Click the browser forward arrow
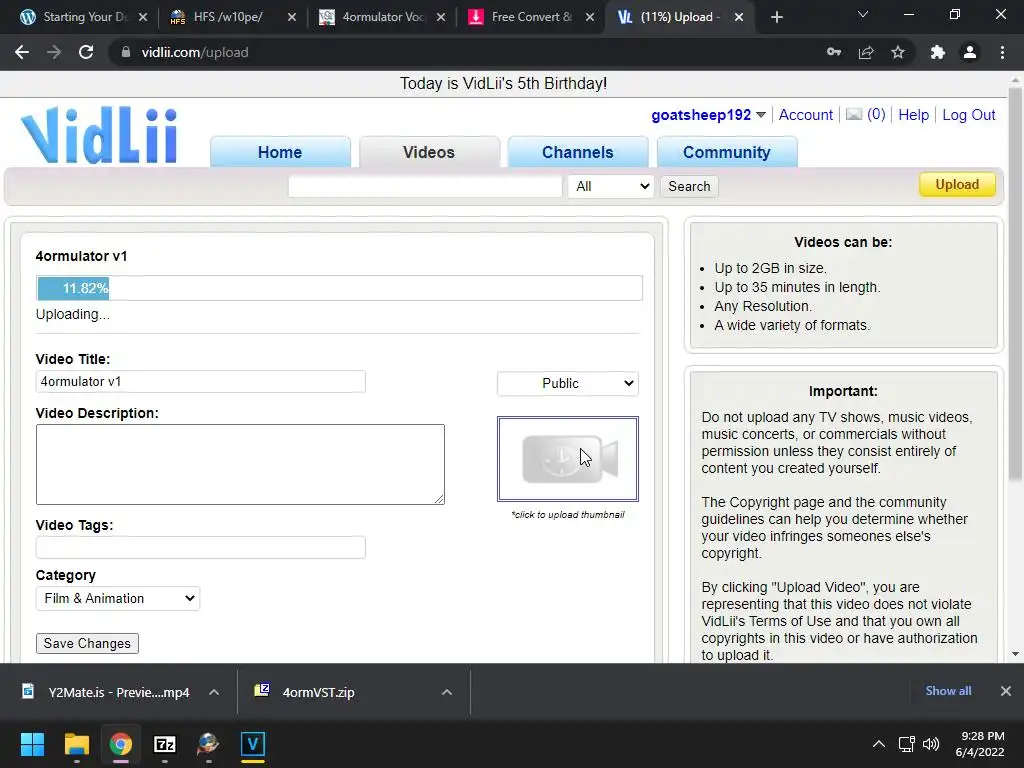This screenshot has width=1024, height=768. click(54, 52)
